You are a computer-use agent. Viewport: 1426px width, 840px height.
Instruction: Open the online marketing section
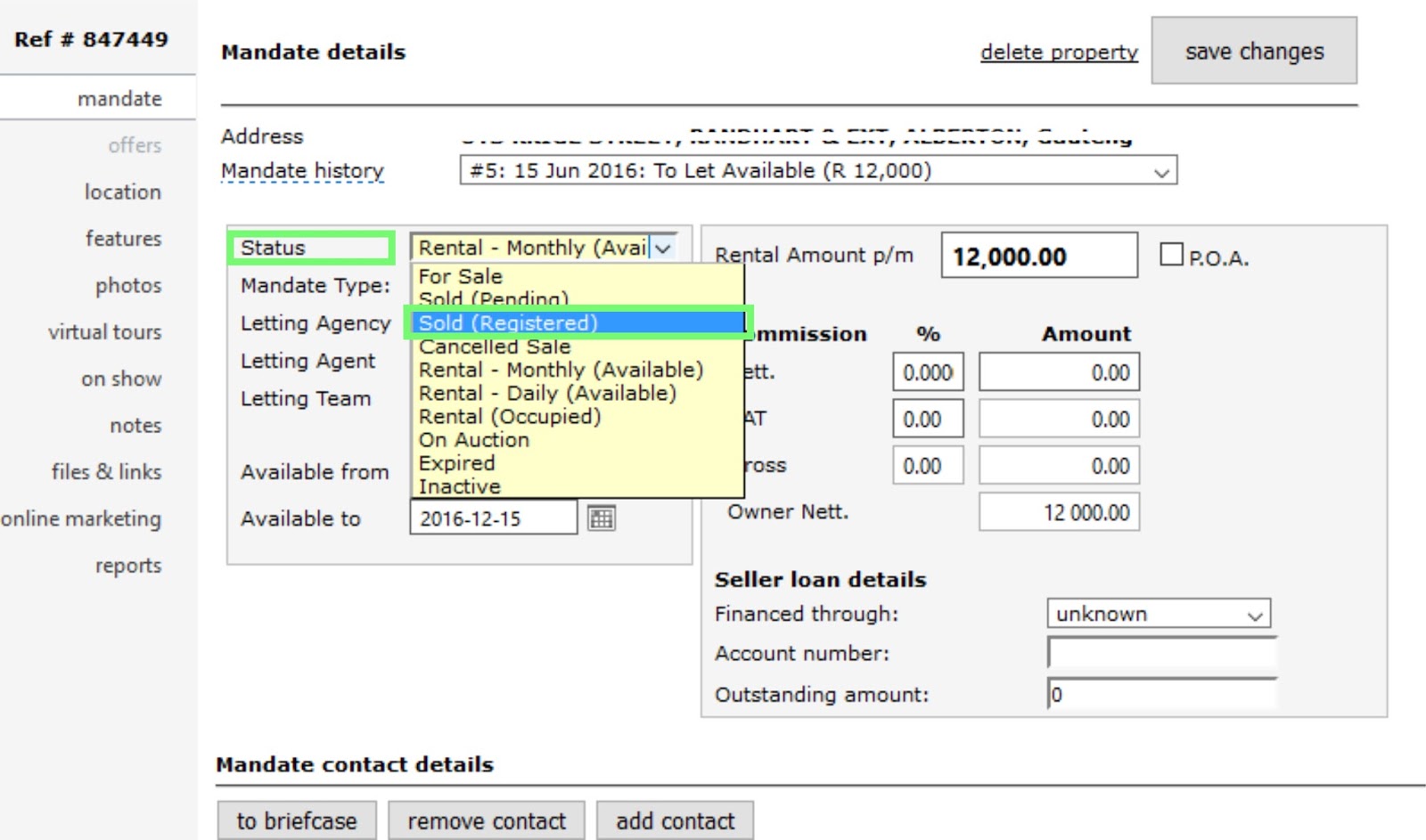(81, 518)
